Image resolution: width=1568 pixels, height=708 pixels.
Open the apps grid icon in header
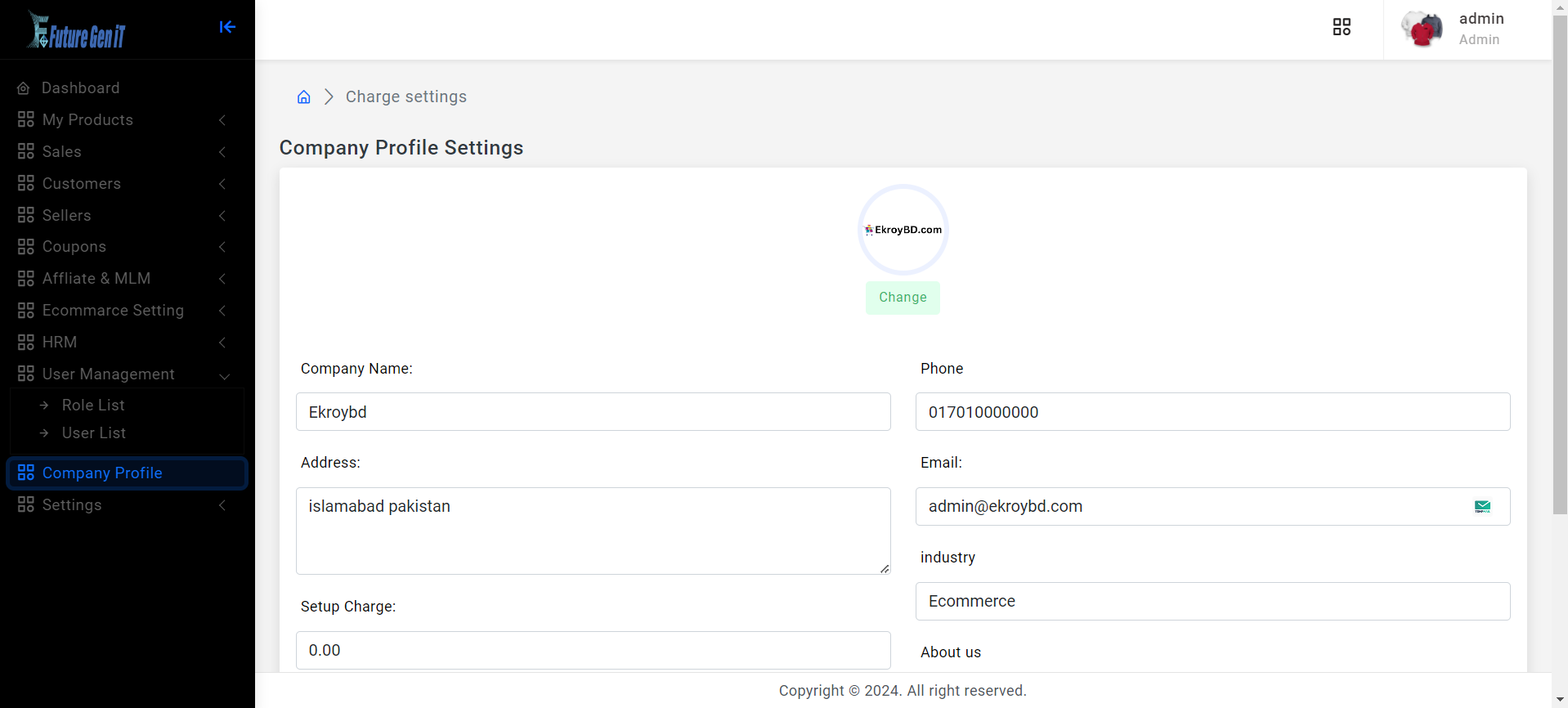click(x=1342, y=27)
